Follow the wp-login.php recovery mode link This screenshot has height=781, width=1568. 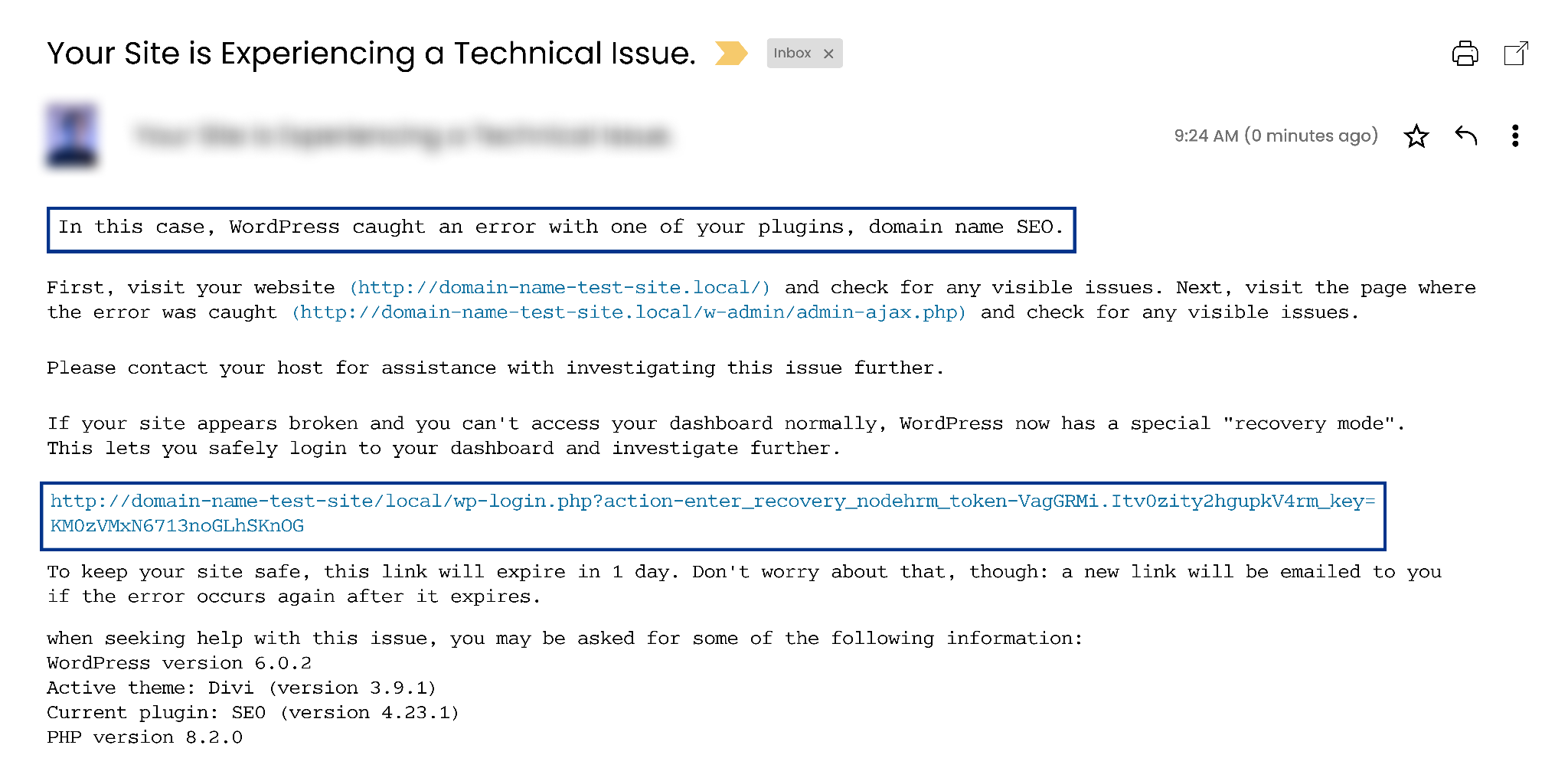tap(712, 502)
